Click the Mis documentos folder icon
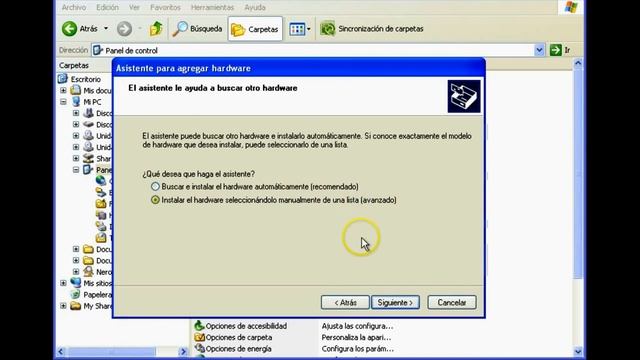The width and height of the screenshot is (640, 360). click(76, 90)
